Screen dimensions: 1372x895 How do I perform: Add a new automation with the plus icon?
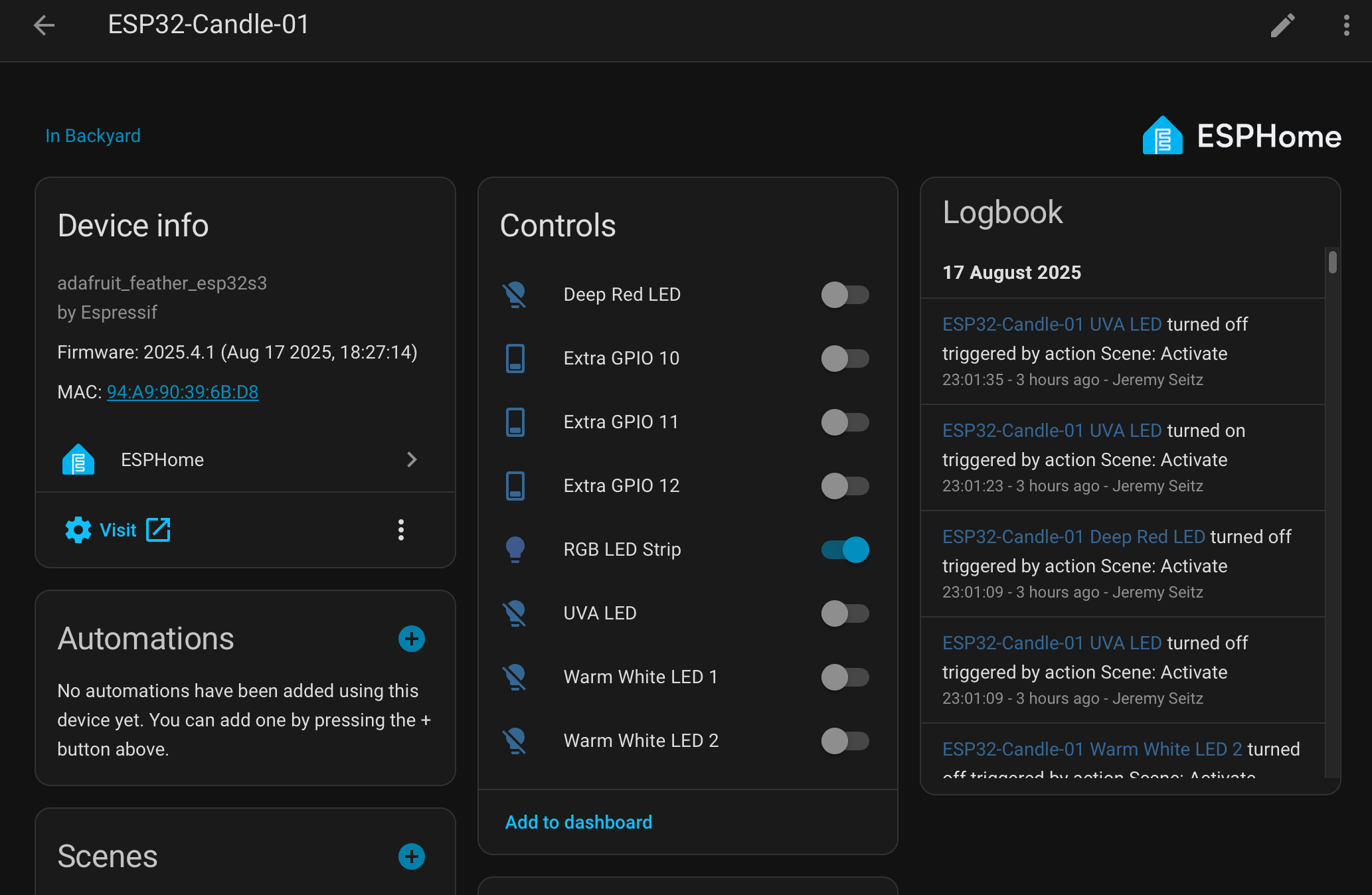tap(412, 639)
